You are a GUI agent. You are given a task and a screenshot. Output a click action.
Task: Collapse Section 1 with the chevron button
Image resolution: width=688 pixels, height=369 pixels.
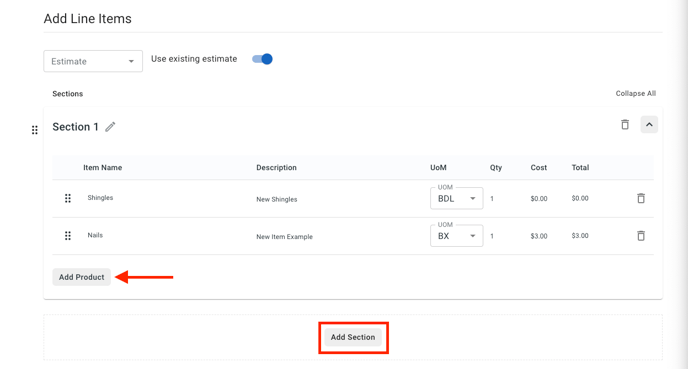pos(649,125)
